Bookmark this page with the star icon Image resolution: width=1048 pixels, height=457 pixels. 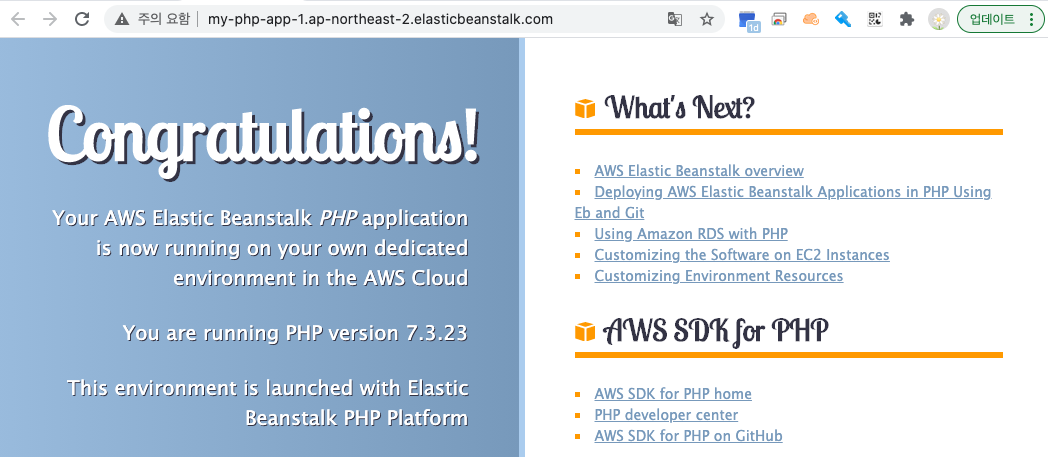click(706, 19)
